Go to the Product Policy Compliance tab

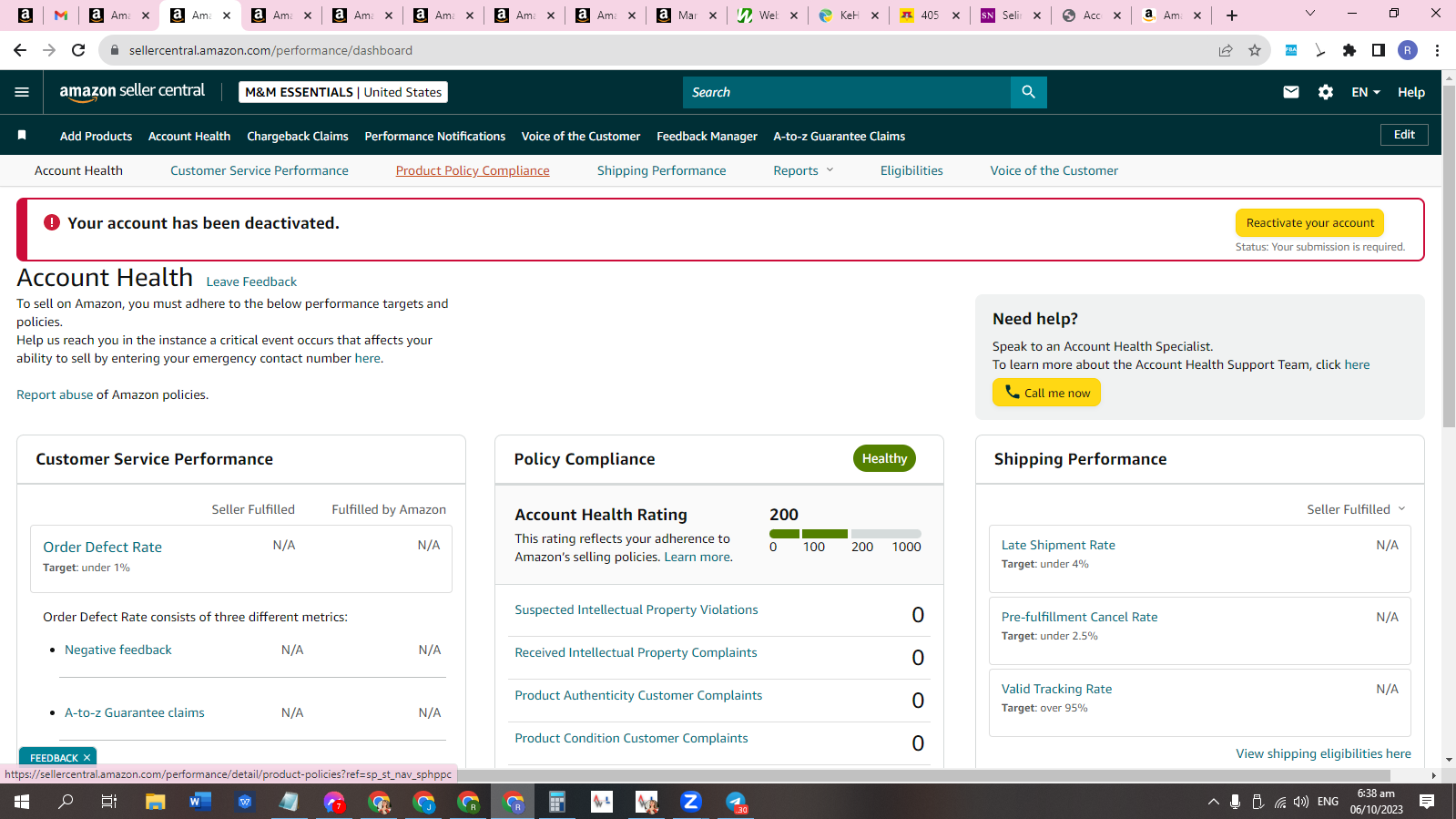(x=473, y=170)
